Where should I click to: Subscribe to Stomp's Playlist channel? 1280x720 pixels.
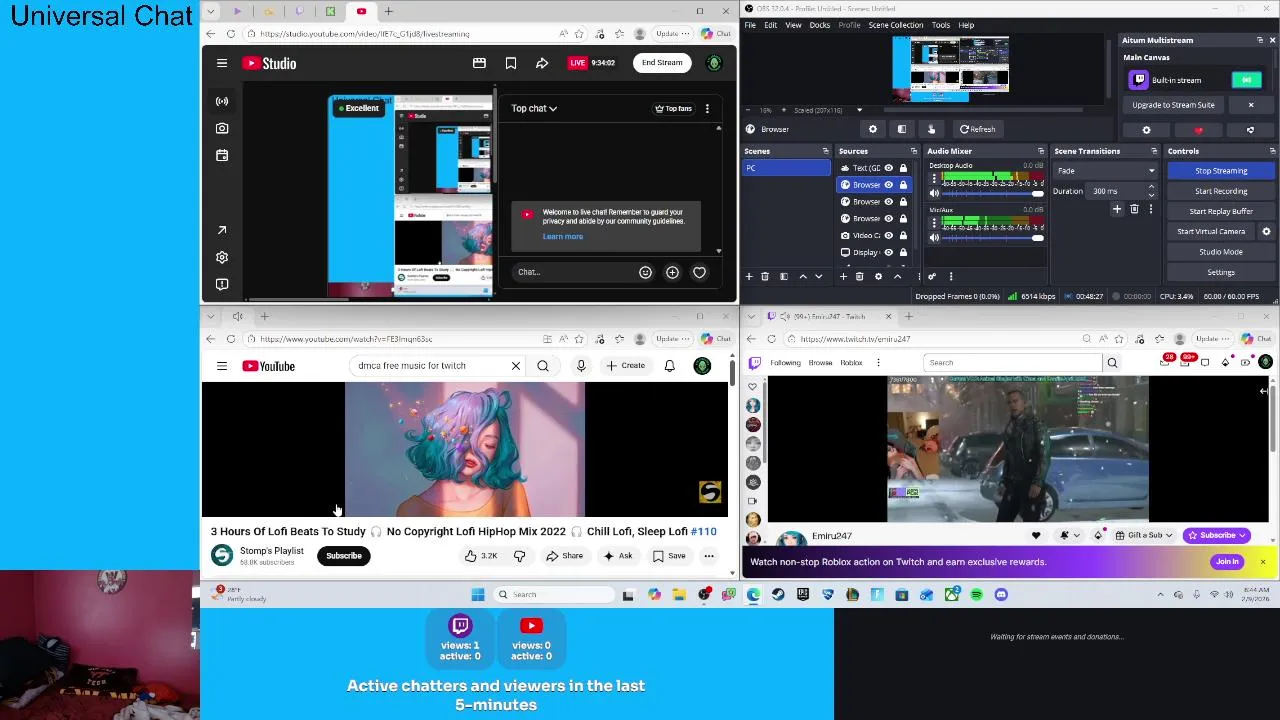pos(343,556)
